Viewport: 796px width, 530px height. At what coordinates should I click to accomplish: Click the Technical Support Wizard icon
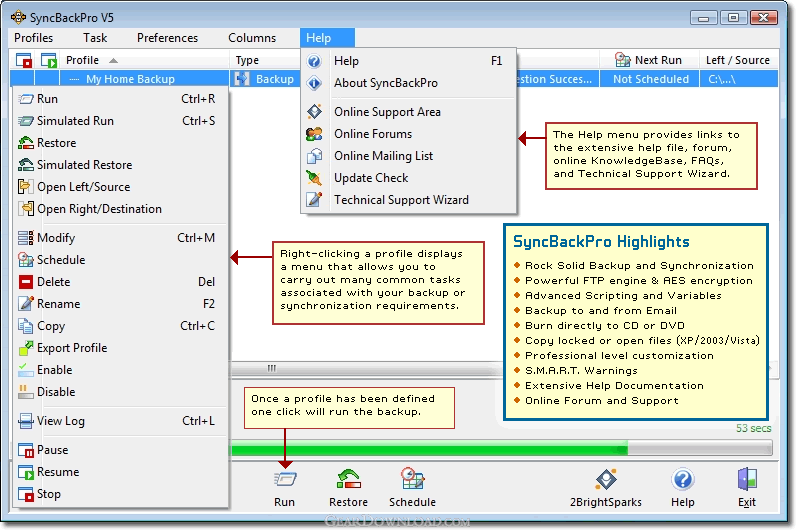[314, 200]
